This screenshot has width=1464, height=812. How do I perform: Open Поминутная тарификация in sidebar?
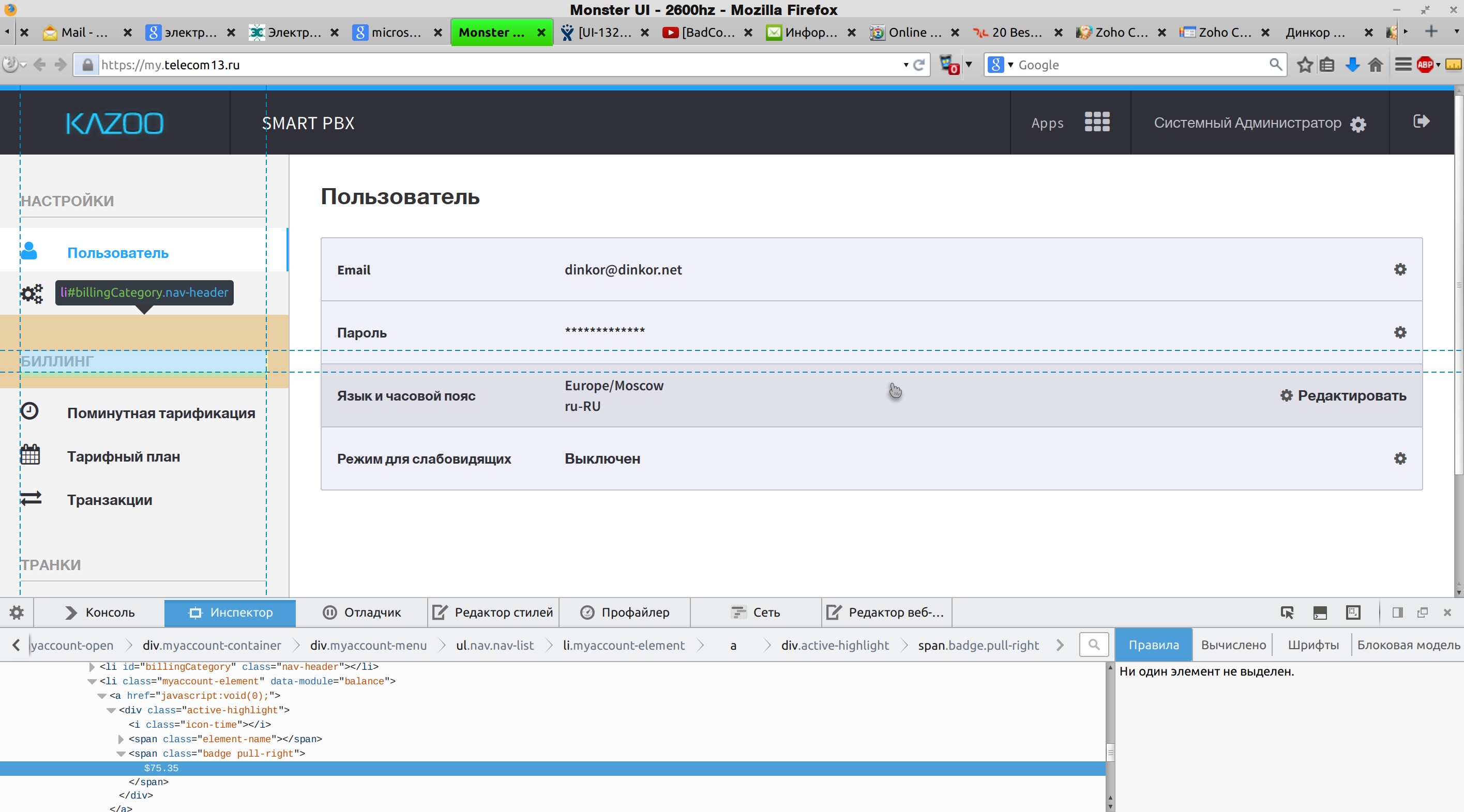161,413
